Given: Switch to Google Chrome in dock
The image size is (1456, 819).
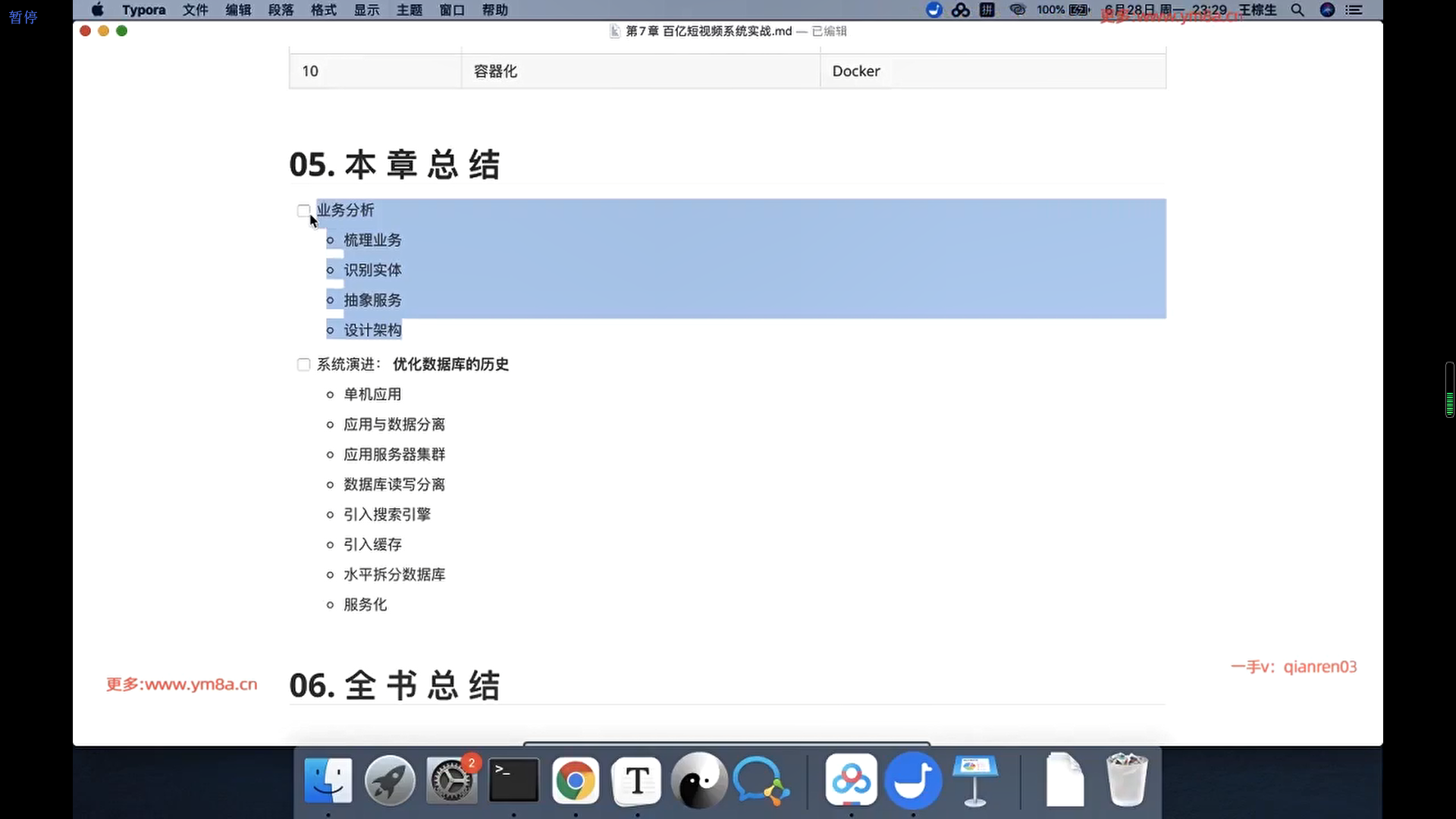Looking at the screenshot, I should [575, 780].
